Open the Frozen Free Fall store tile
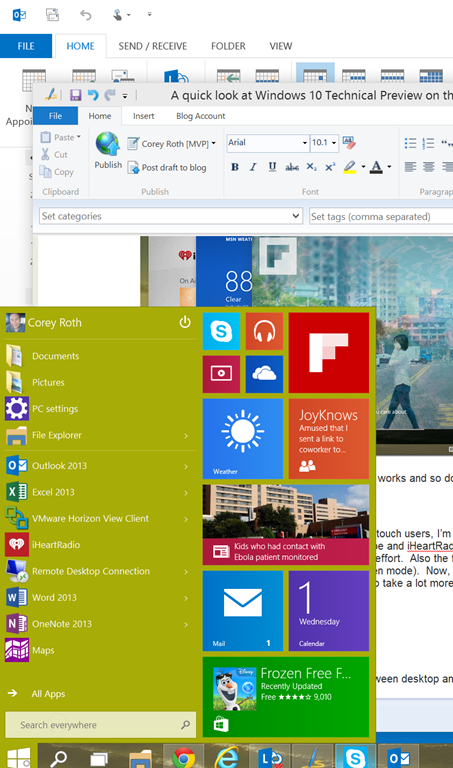Viewport: 453px width, 768px height. point(286,697)
